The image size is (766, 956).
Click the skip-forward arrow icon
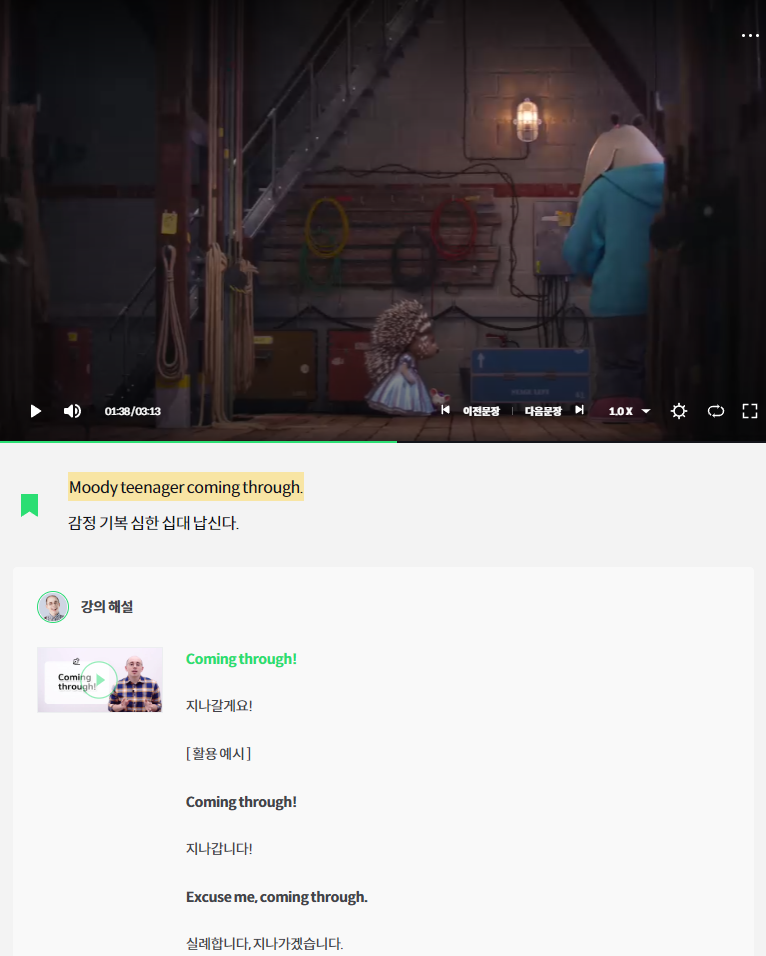579,410
